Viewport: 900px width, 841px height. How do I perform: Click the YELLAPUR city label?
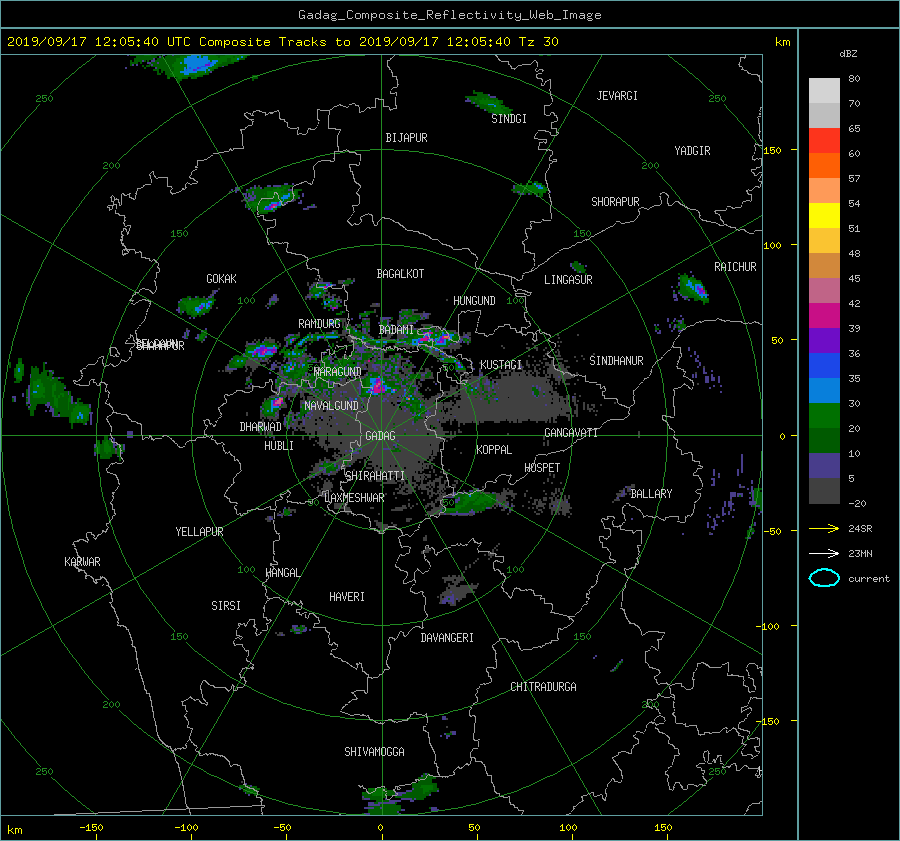click(x=199, y=532)
